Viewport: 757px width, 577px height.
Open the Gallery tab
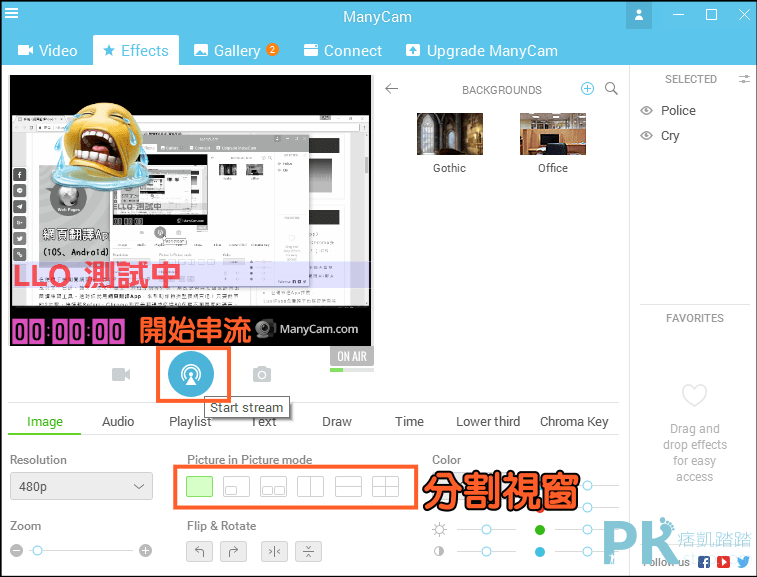point(236,51)
